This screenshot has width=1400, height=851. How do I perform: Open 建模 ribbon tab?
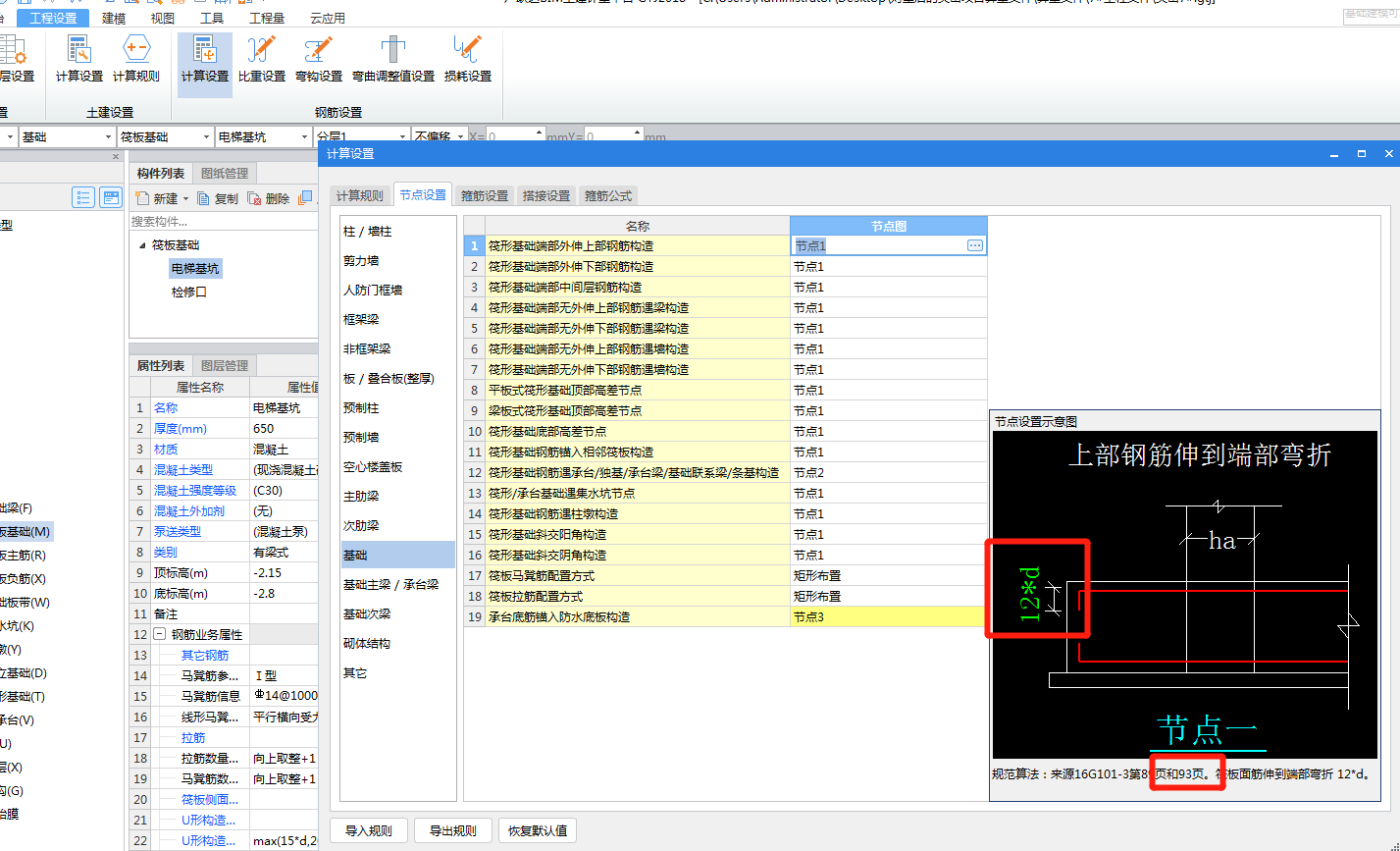pos(114,18)
